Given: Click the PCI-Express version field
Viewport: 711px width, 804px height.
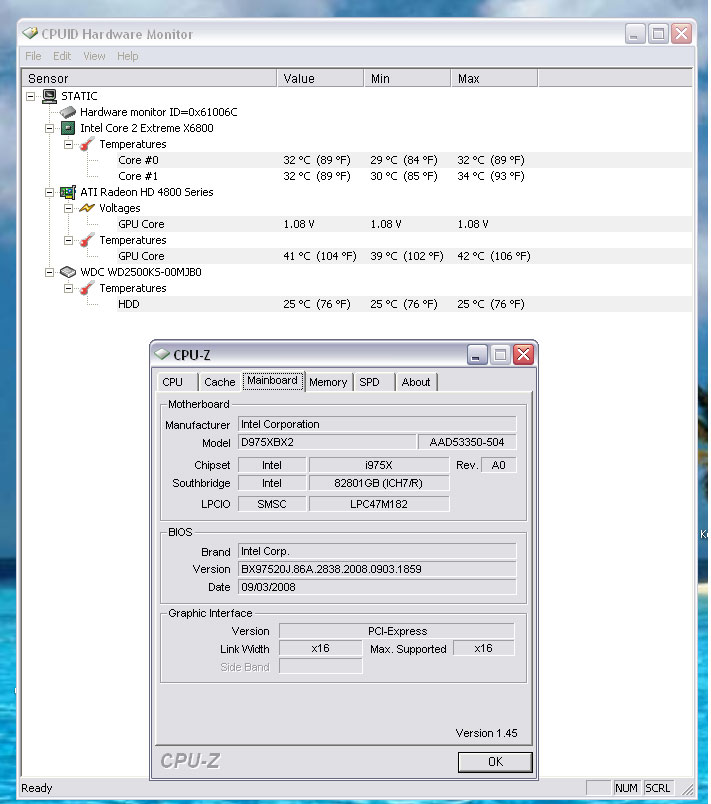Looking at the screenshot, I should coord(397,631).
